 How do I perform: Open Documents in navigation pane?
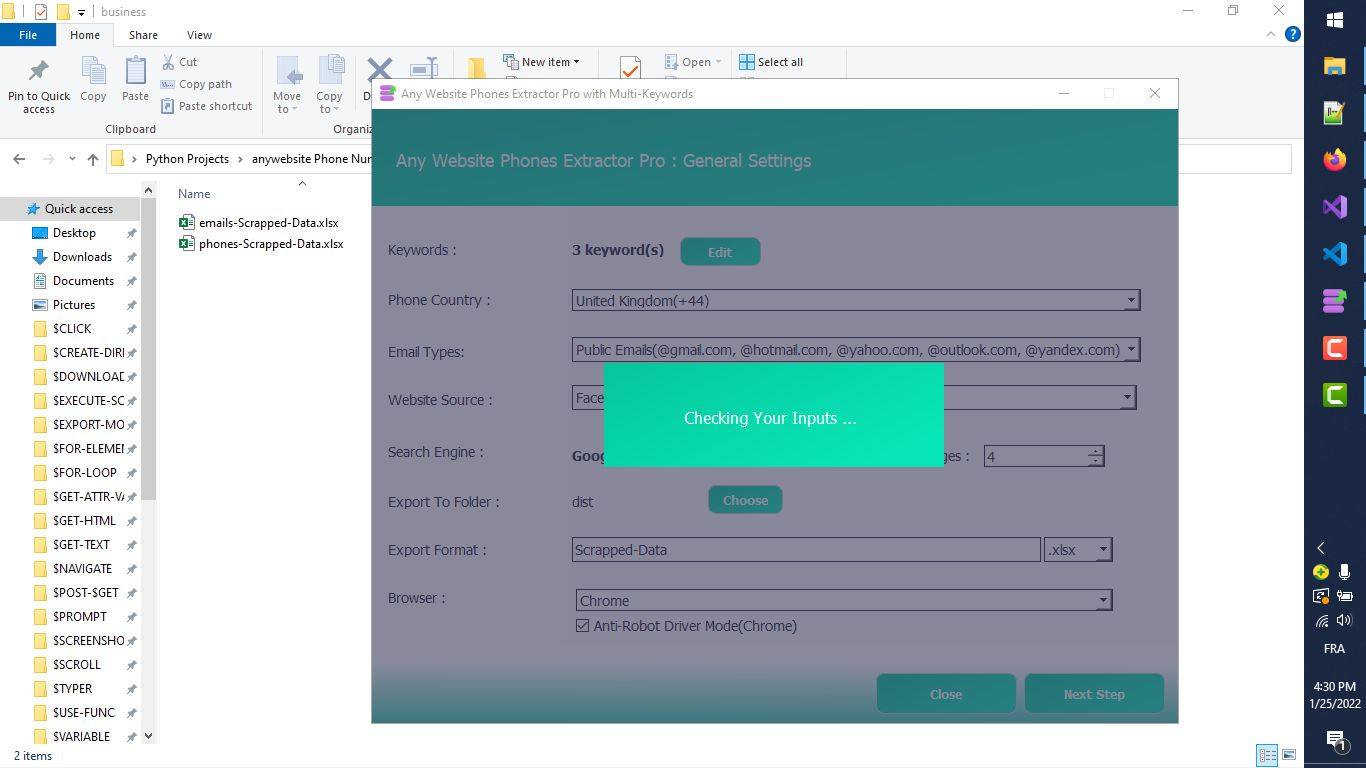tap(83, 281)
